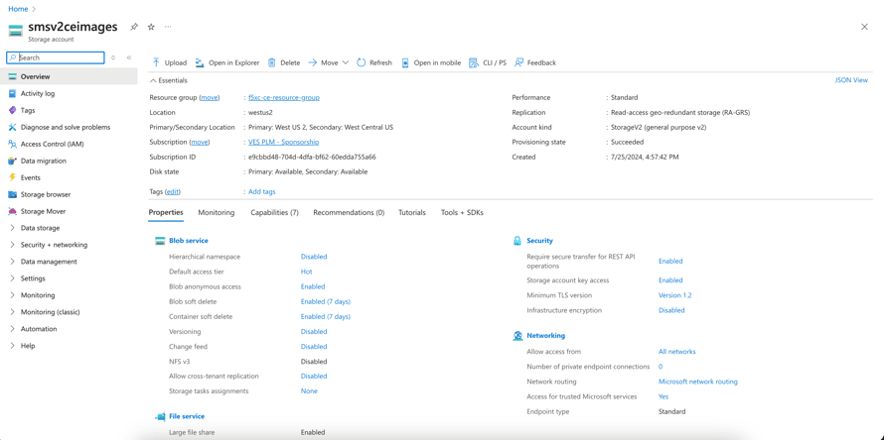Collapse the Essentials section
The image size is (889, 440).
153,80
